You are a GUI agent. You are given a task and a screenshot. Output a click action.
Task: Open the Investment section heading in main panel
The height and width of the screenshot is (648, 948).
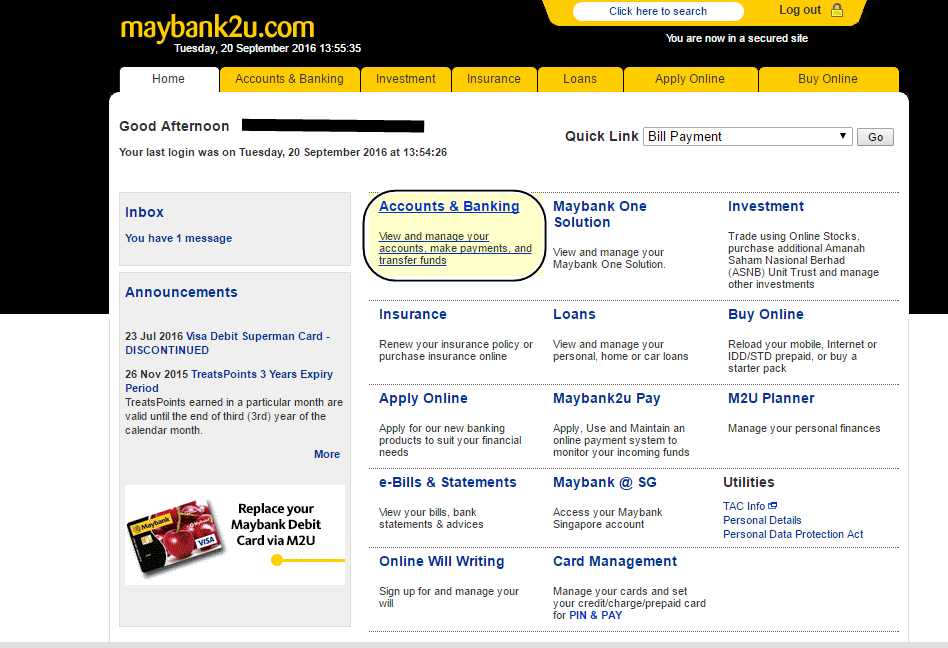pyautogui.click(x=765, y=206)
